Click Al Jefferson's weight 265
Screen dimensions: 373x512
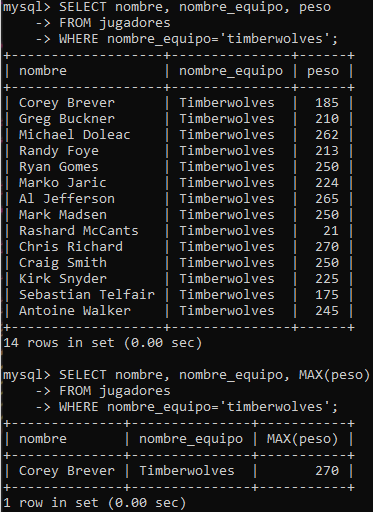pyautogui.click(x=327, y=199)
